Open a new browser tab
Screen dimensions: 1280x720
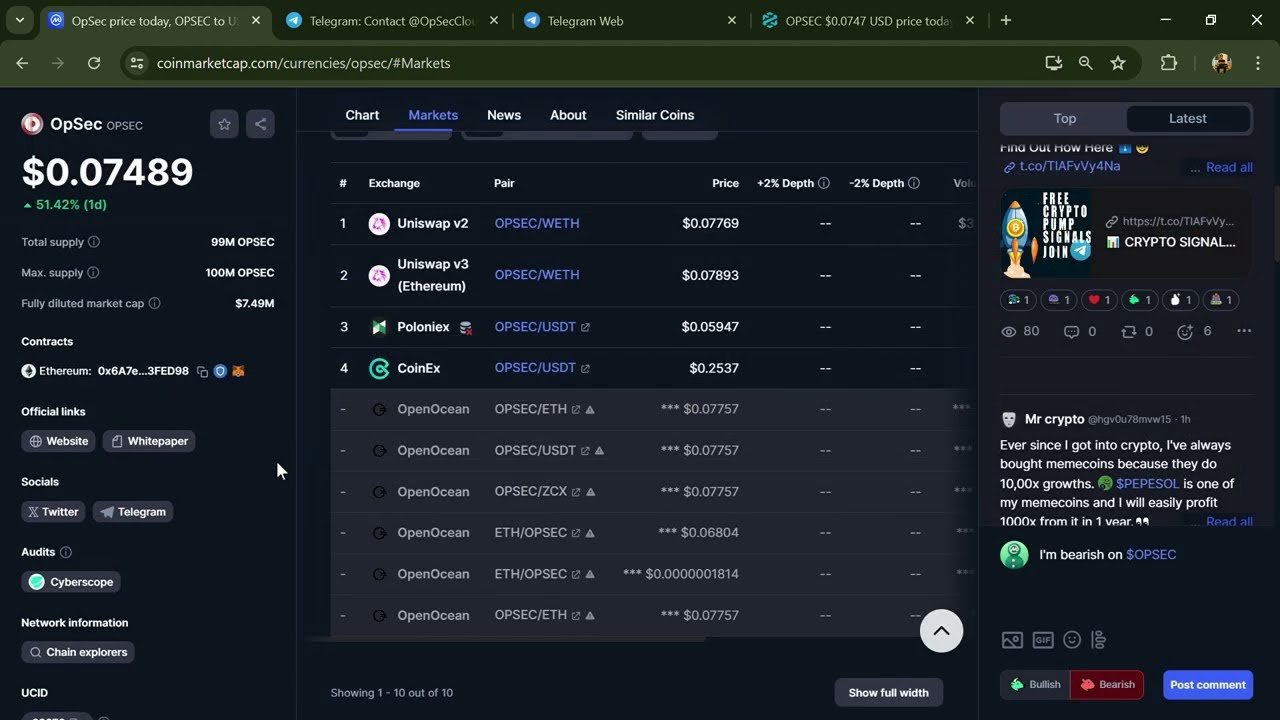click(x=1006, y=20)
